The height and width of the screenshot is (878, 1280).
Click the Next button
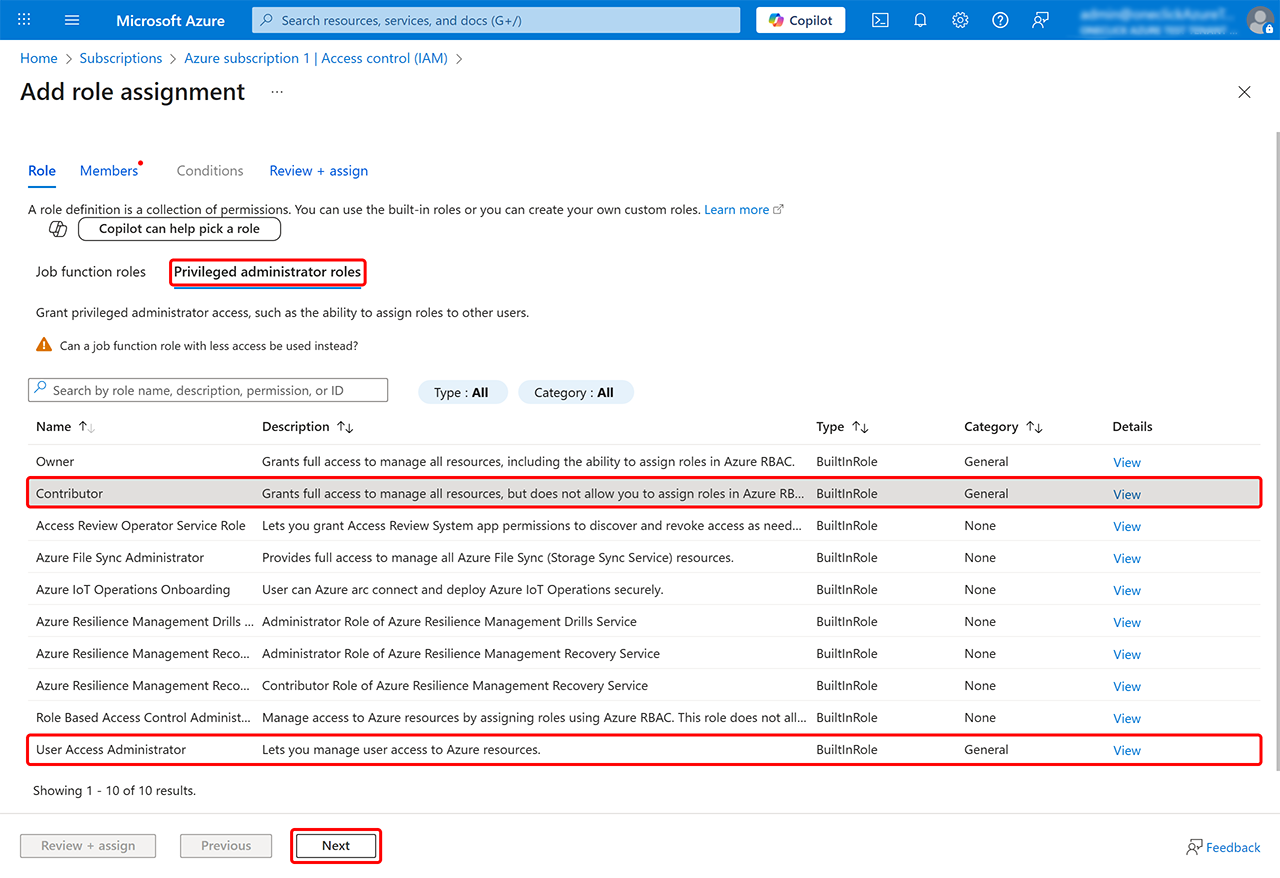(336, 846)
